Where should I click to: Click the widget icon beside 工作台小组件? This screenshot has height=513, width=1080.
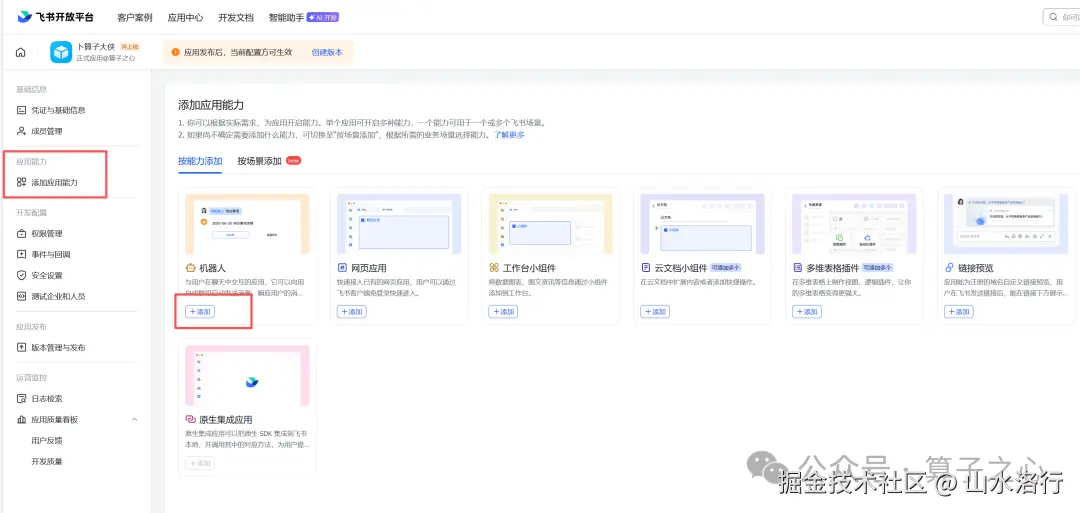(x=494, y=268)
